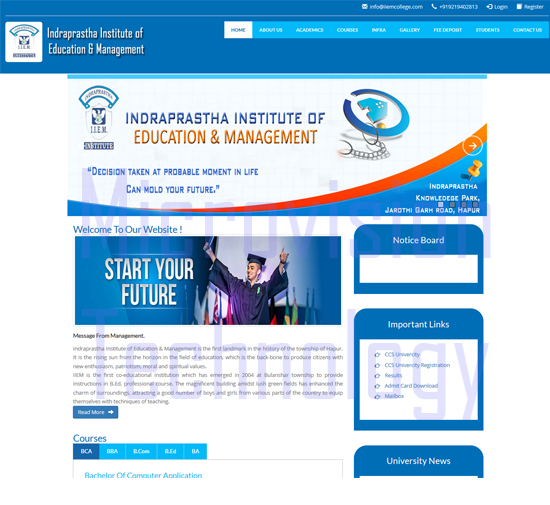Open the Courses navigation menu

click(347, 30)
